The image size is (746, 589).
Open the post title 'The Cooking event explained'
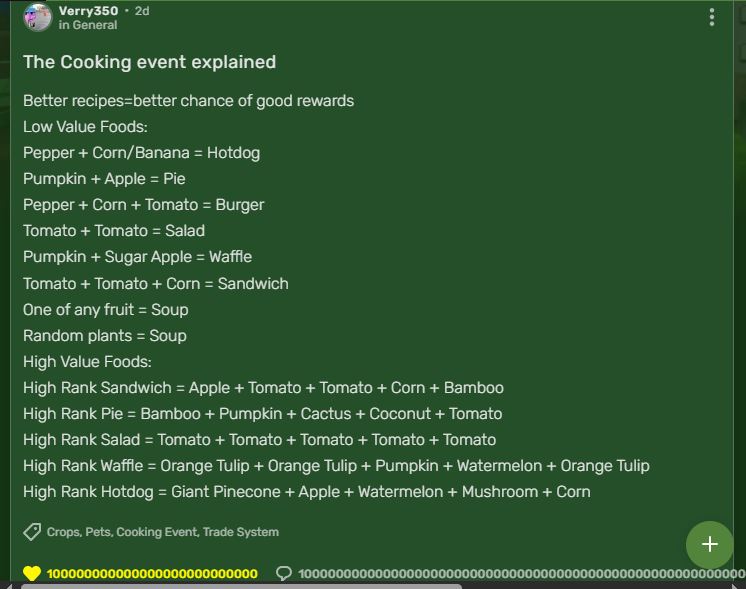(x=149, y=62)
